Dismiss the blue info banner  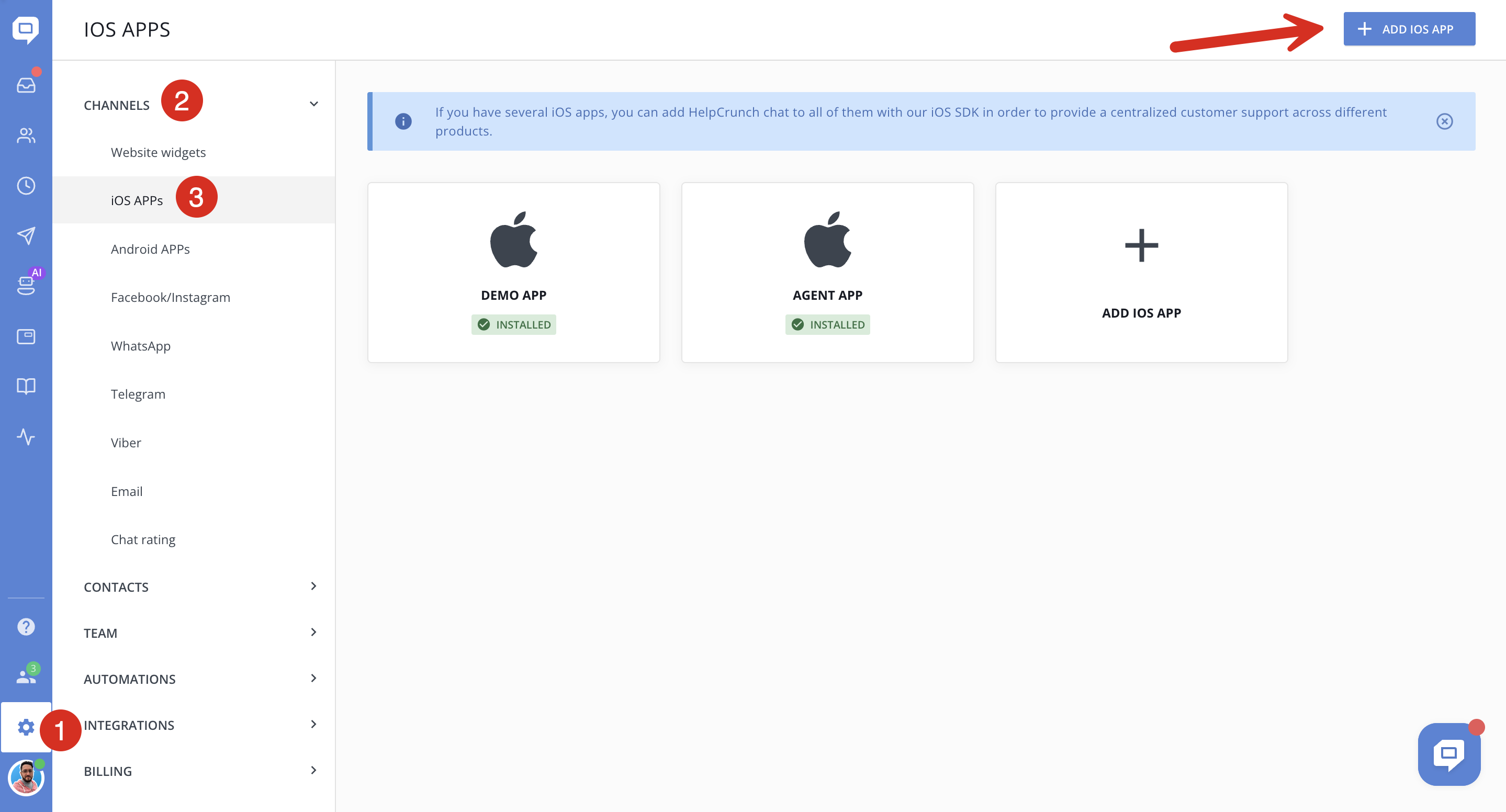(x=1444, y=121)
